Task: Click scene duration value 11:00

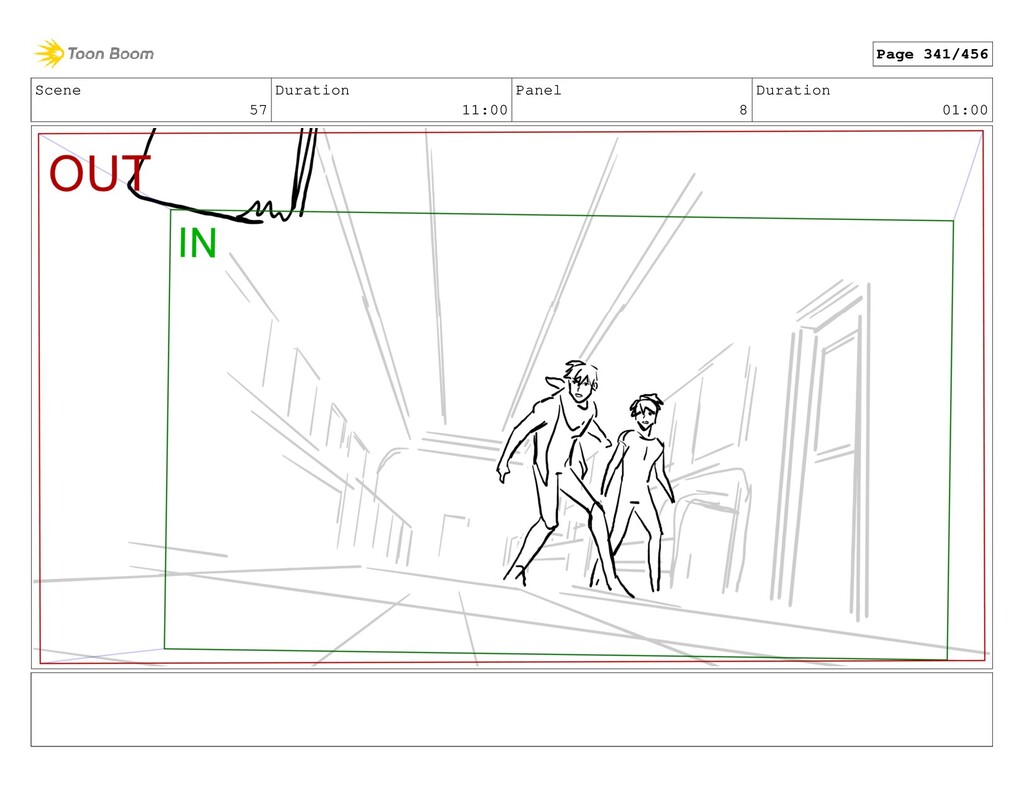Action: (x=485, y=110)
